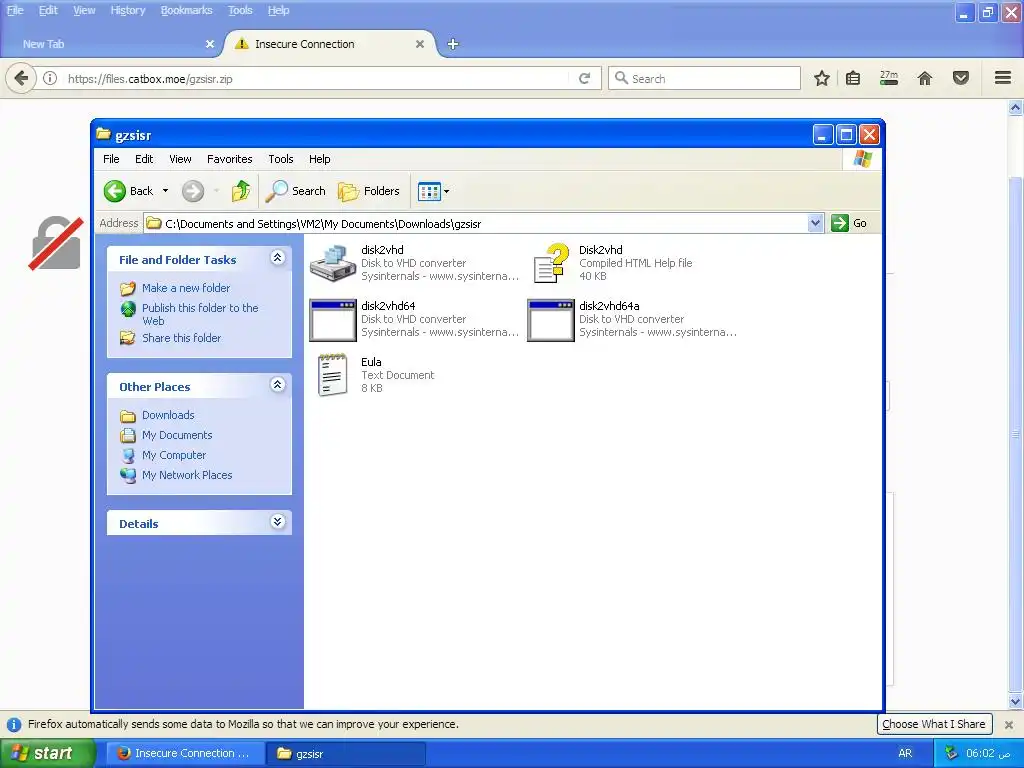
Task: Go to Firefox Home page icon
Action: pyautogui.click(x=925, y=78)
